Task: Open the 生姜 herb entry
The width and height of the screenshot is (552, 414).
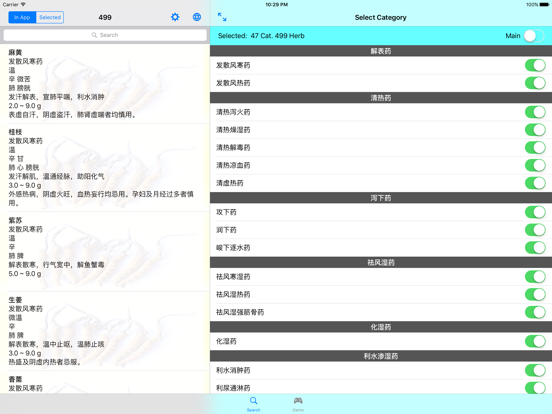Action: coord(105,331)
